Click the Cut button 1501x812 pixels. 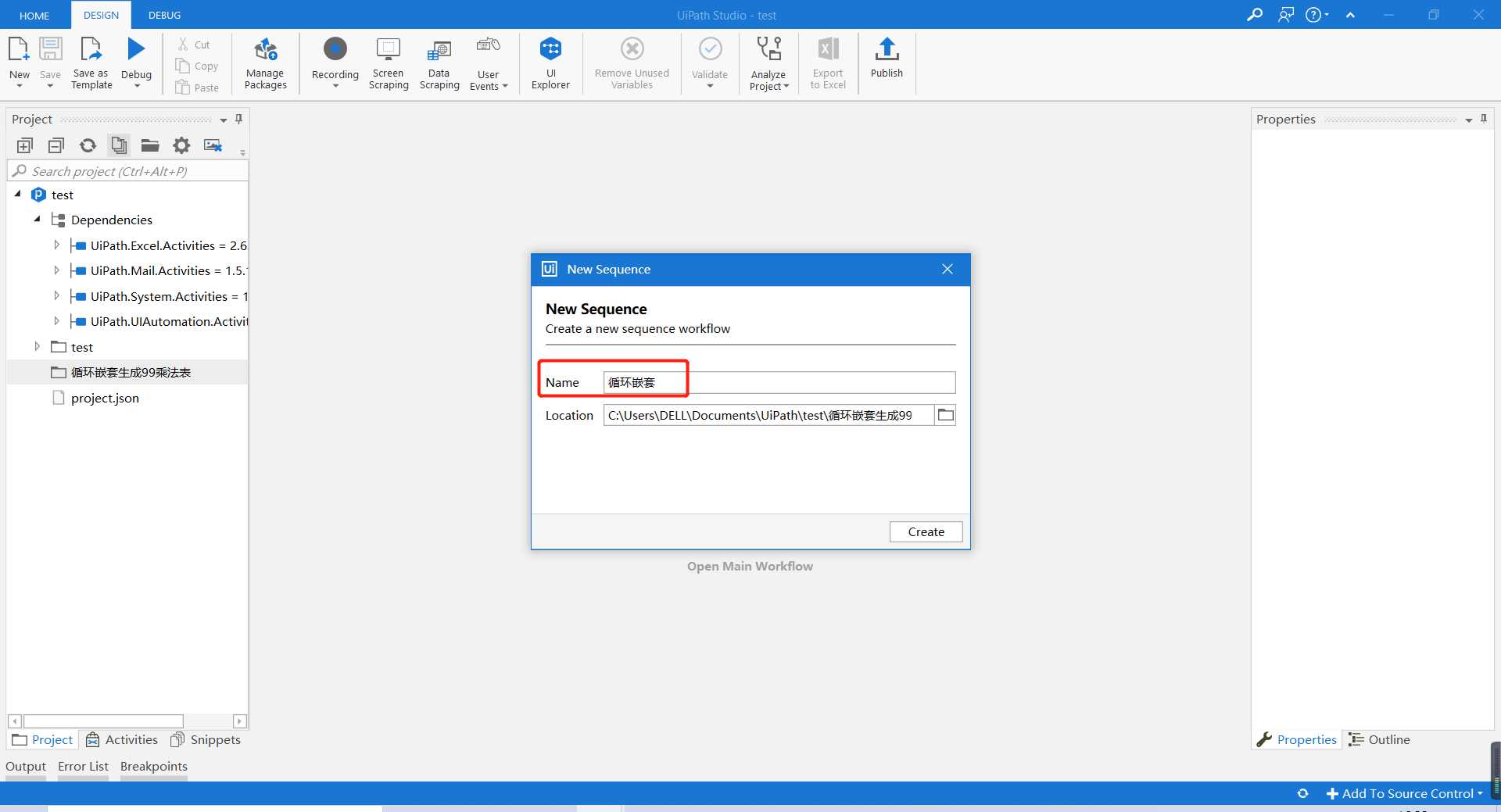click(194, 45)
